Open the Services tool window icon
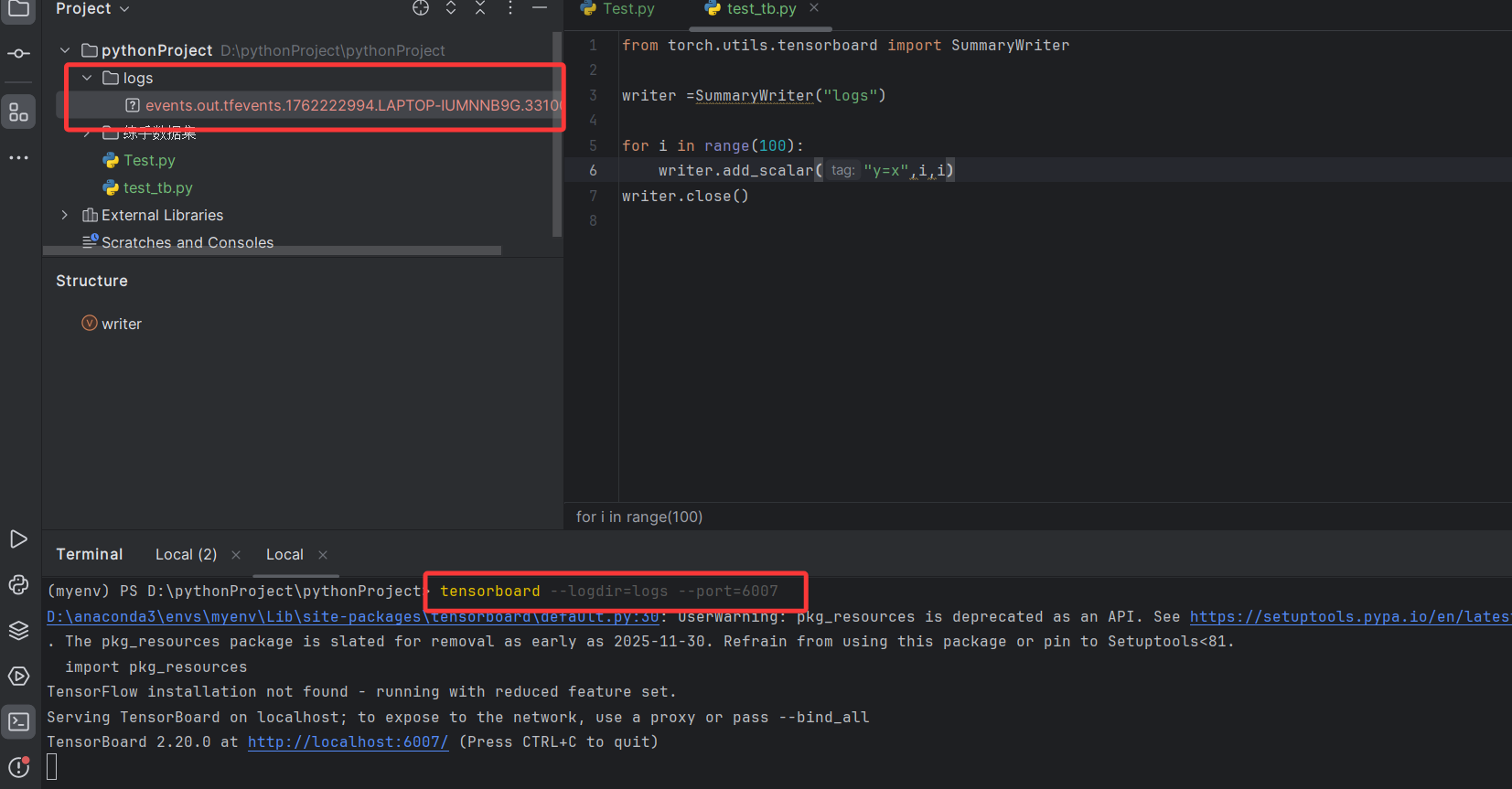Image resolution: width=1512 pixels, height=789 pixels. tap(18, 677)
